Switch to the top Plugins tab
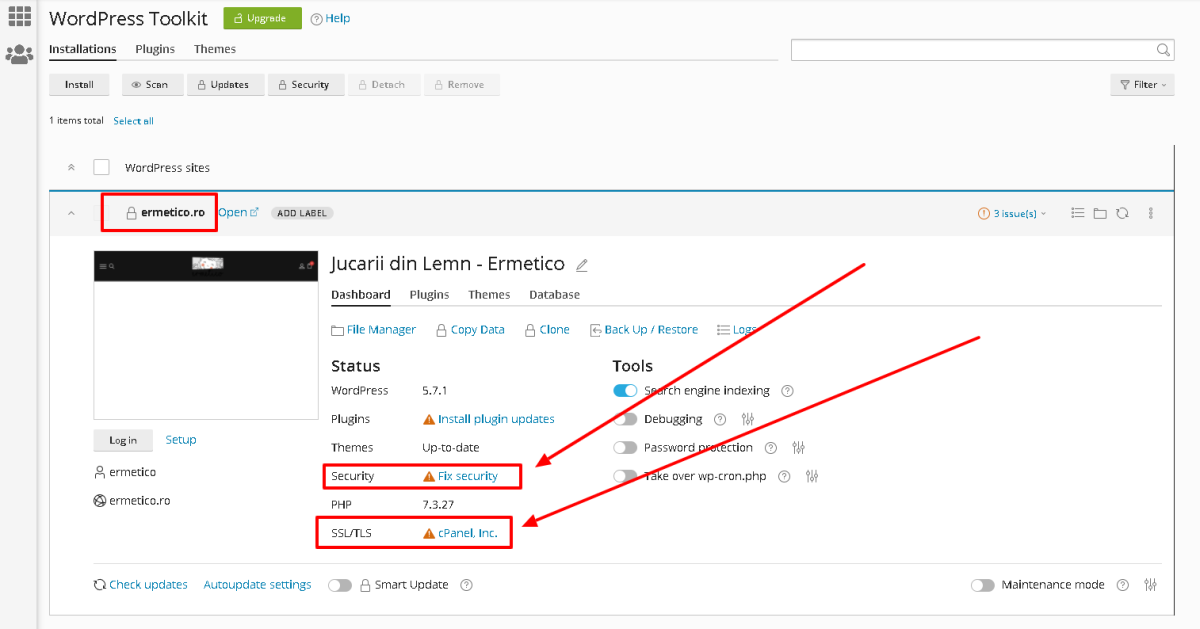The height and width of the screenshot is (629, 1200). coord(155,49)
